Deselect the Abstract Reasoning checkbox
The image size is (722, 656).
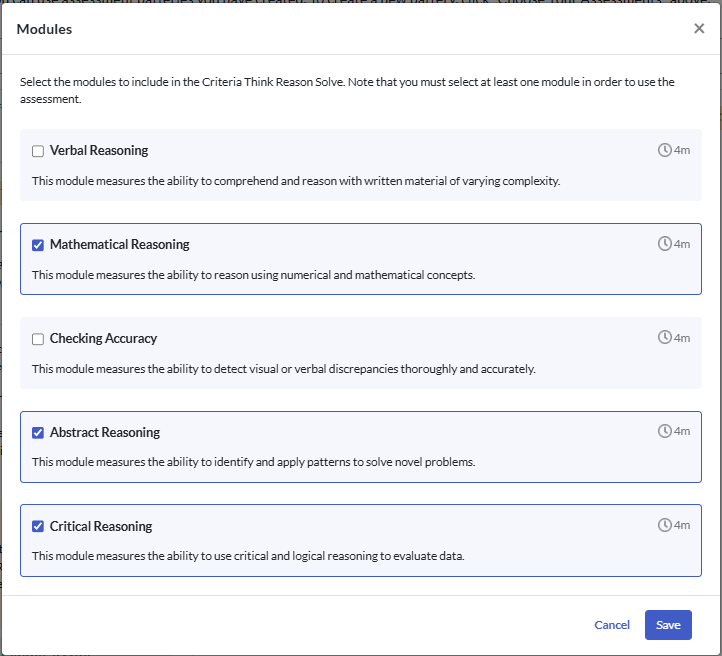point(38,433)
